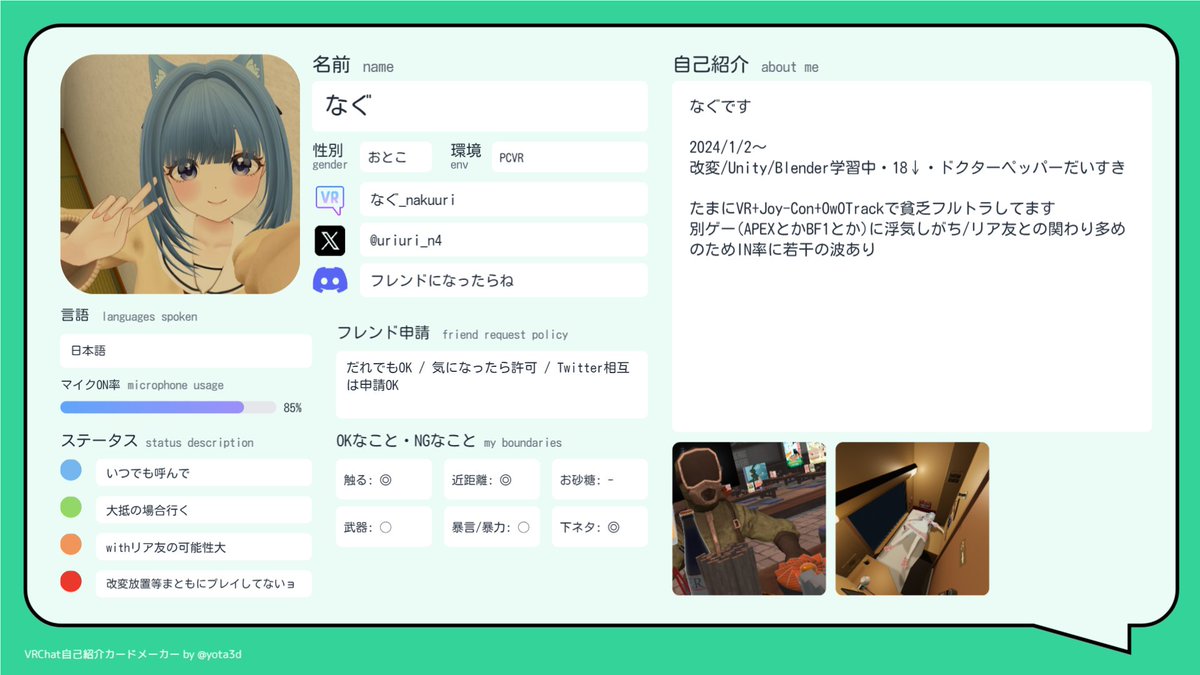Click the boundary box 武器: ○
The width and height of the screenshot is (1200, 675).
pos(384,527)
